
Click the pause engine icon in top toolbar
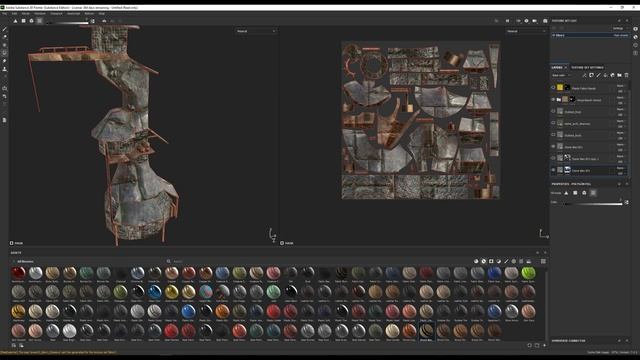point(507,21)
